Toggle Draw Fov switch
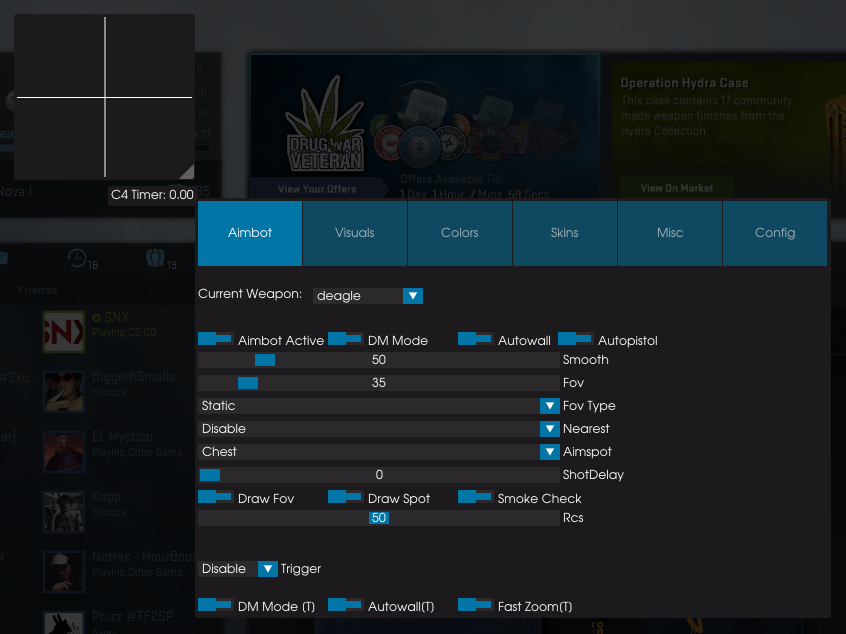Viewport: 846px width, 634px height. [x=215, y=497]
